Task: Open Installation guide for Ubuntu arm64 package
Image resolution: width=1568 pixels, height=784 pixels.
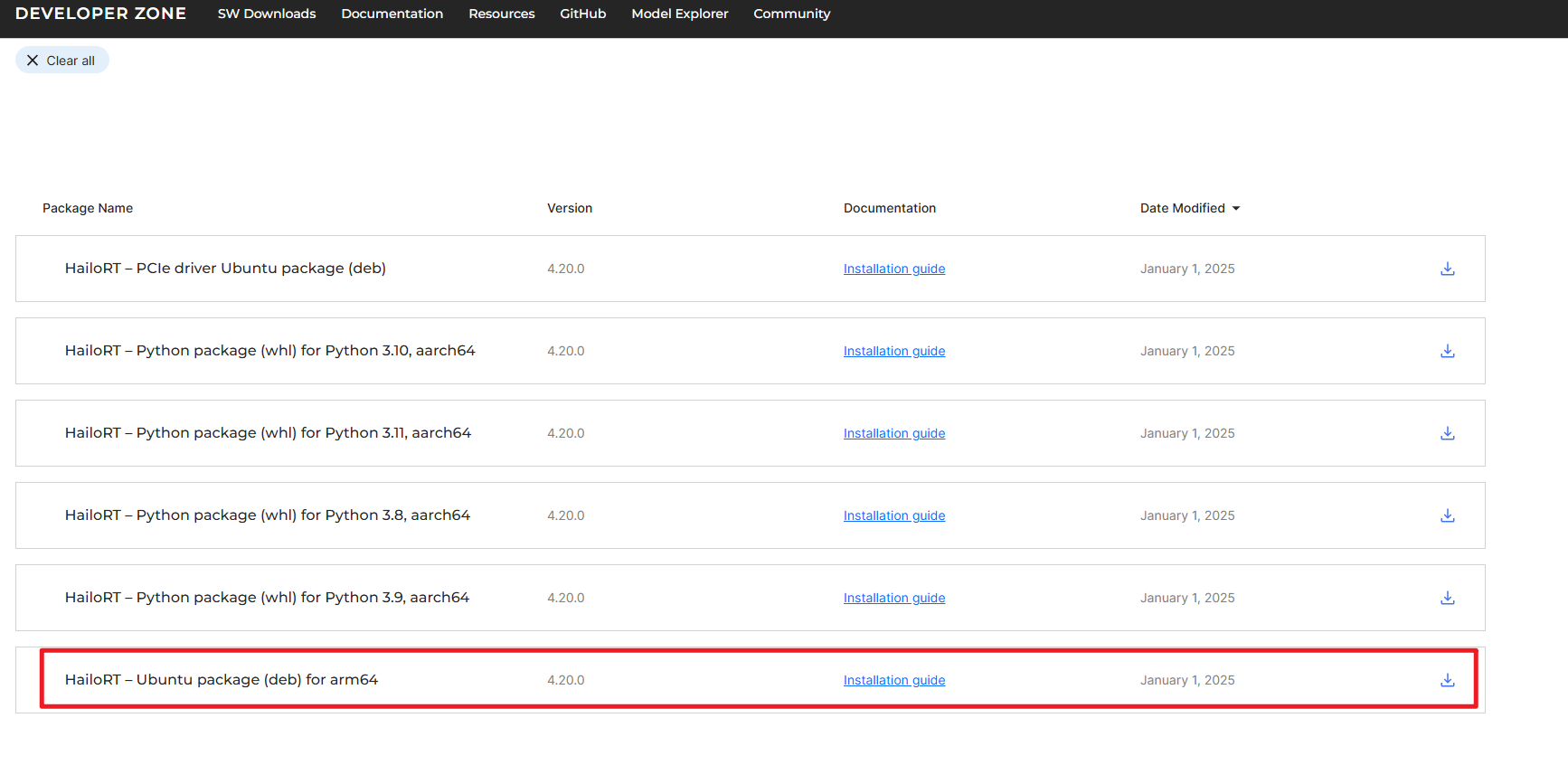Action: (x=894, y=680)
